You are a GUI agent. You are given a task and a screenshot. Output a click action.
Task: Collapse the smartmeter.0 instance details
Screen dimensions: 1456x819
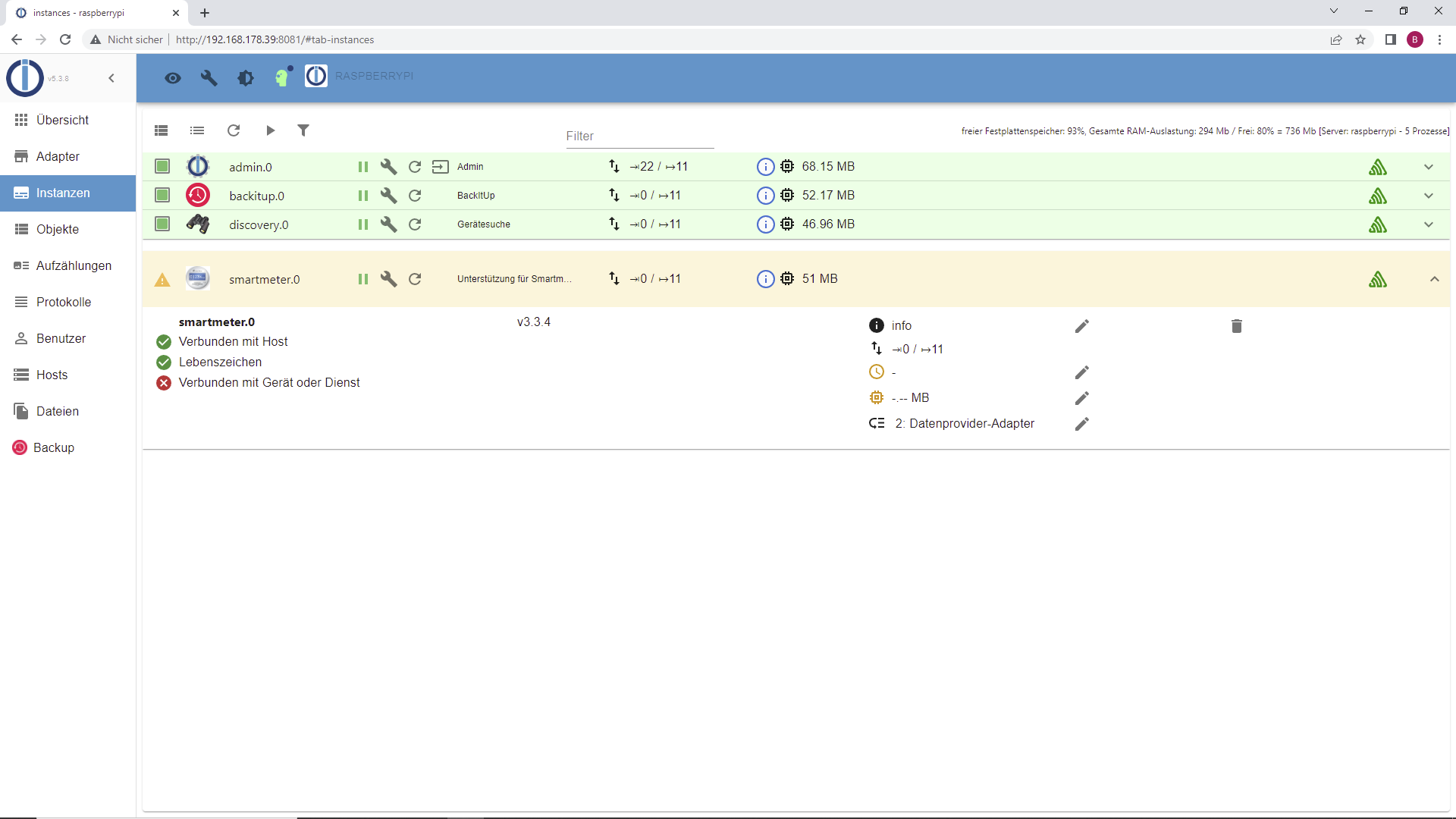pos(1434,279)
